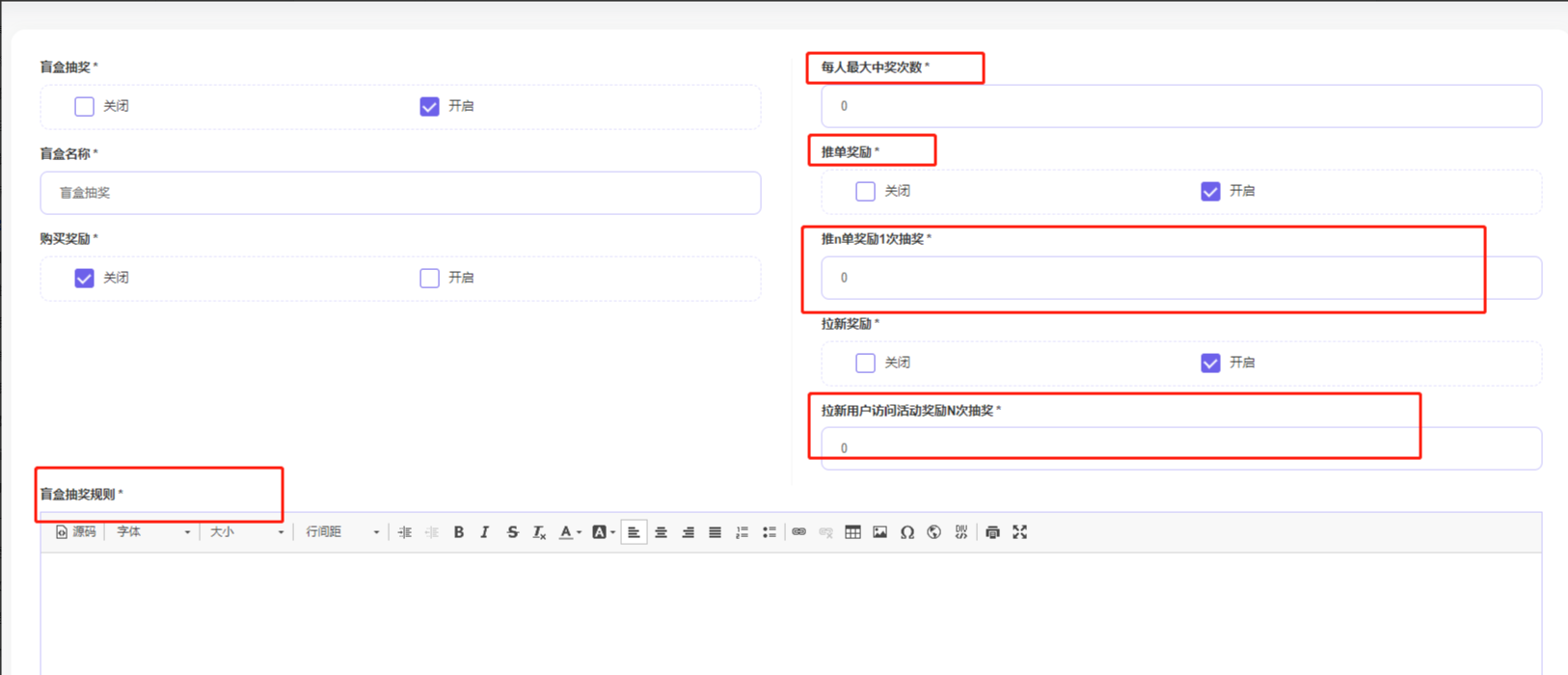Open the text color dropdown arrow
The image size is (1568, 675).
click(x=580, y=532)
